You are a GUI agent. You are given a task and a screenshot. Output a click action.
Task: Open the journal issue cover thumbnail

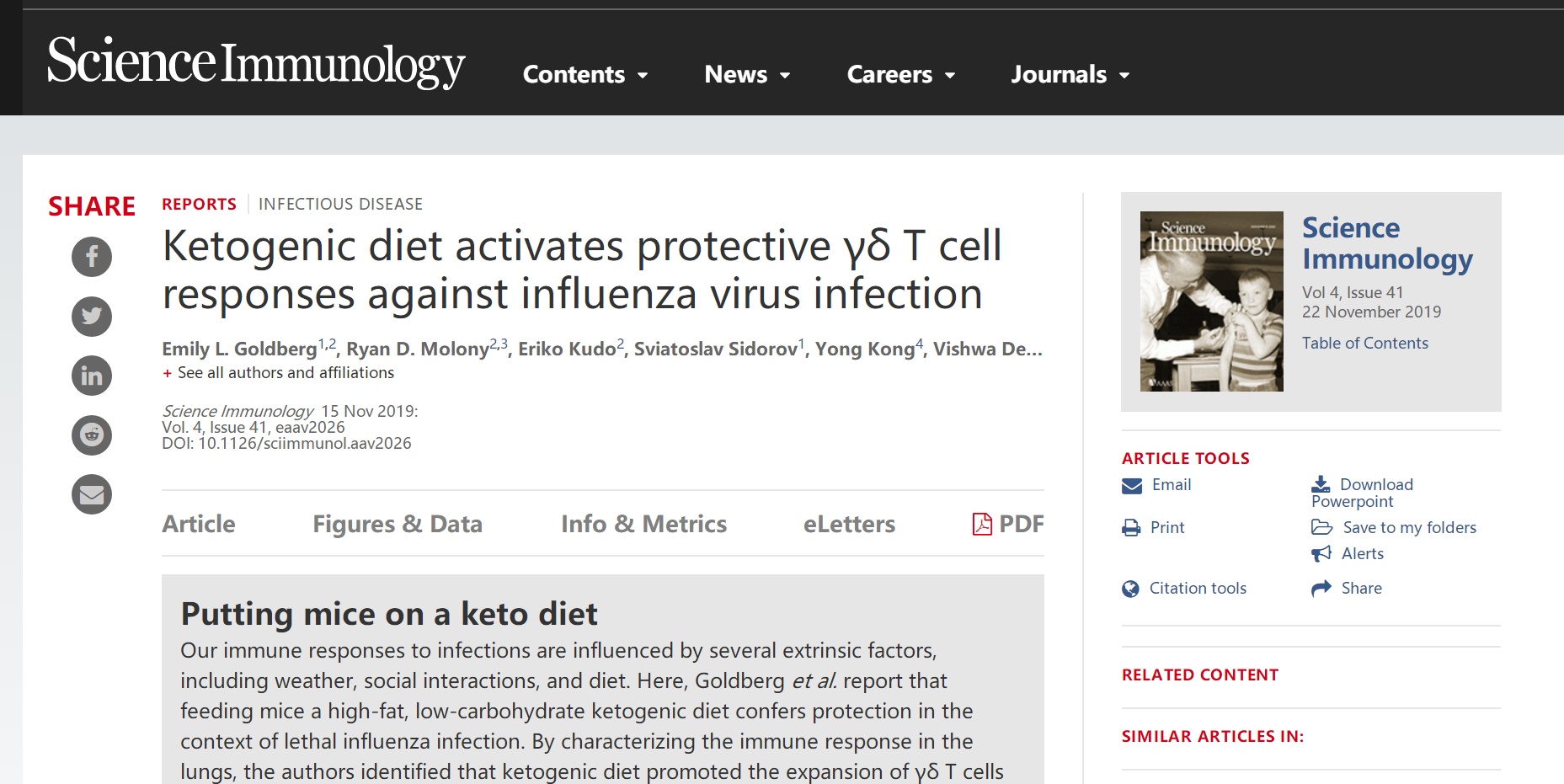1212,301
